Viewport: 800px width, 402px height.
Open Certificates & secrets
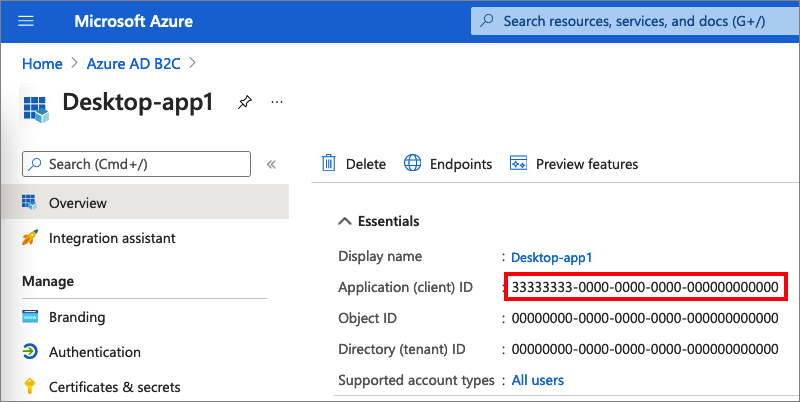click(114, 386)
